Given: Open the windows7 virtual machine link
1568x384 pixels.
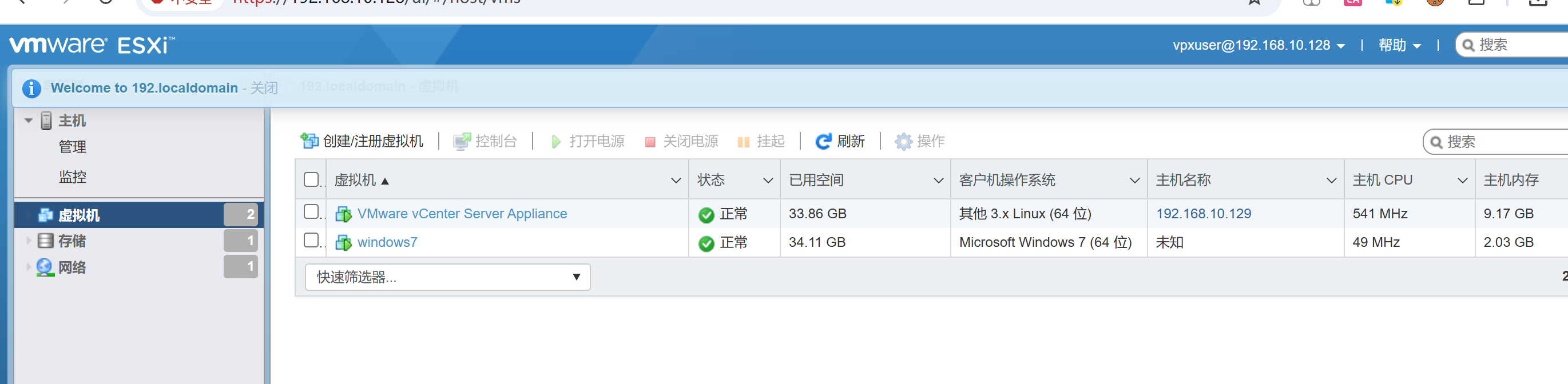Looking at the screenshot, I should point(387,242).
